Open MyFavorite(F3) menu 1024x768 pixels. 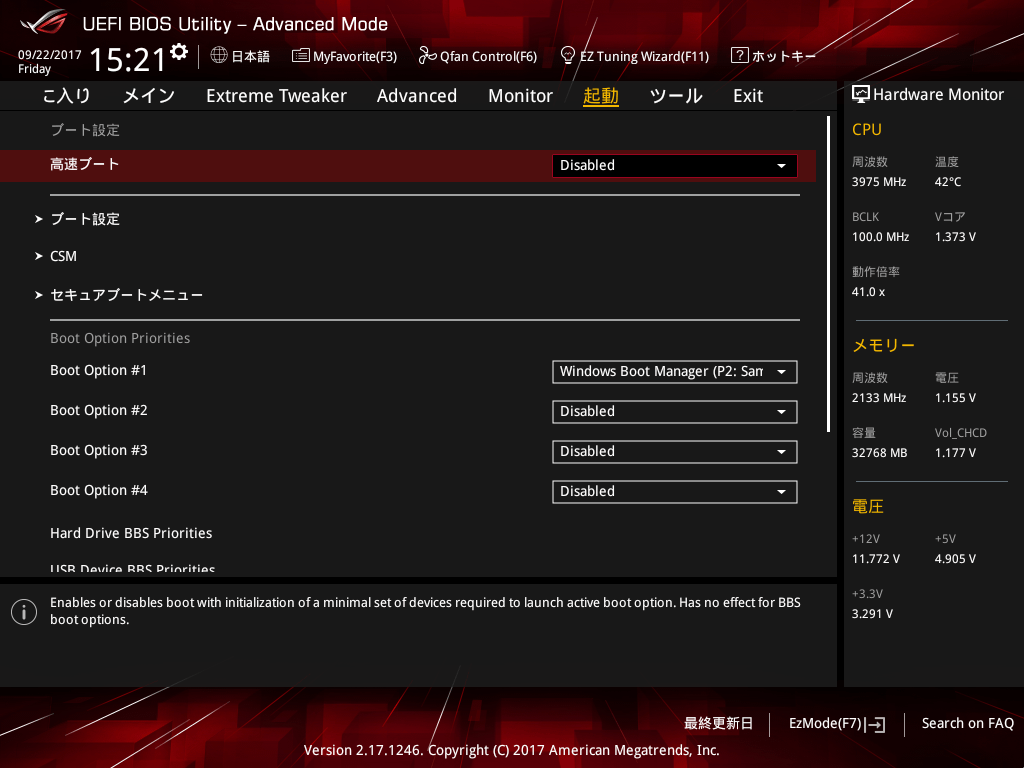(x=355, y=56)
